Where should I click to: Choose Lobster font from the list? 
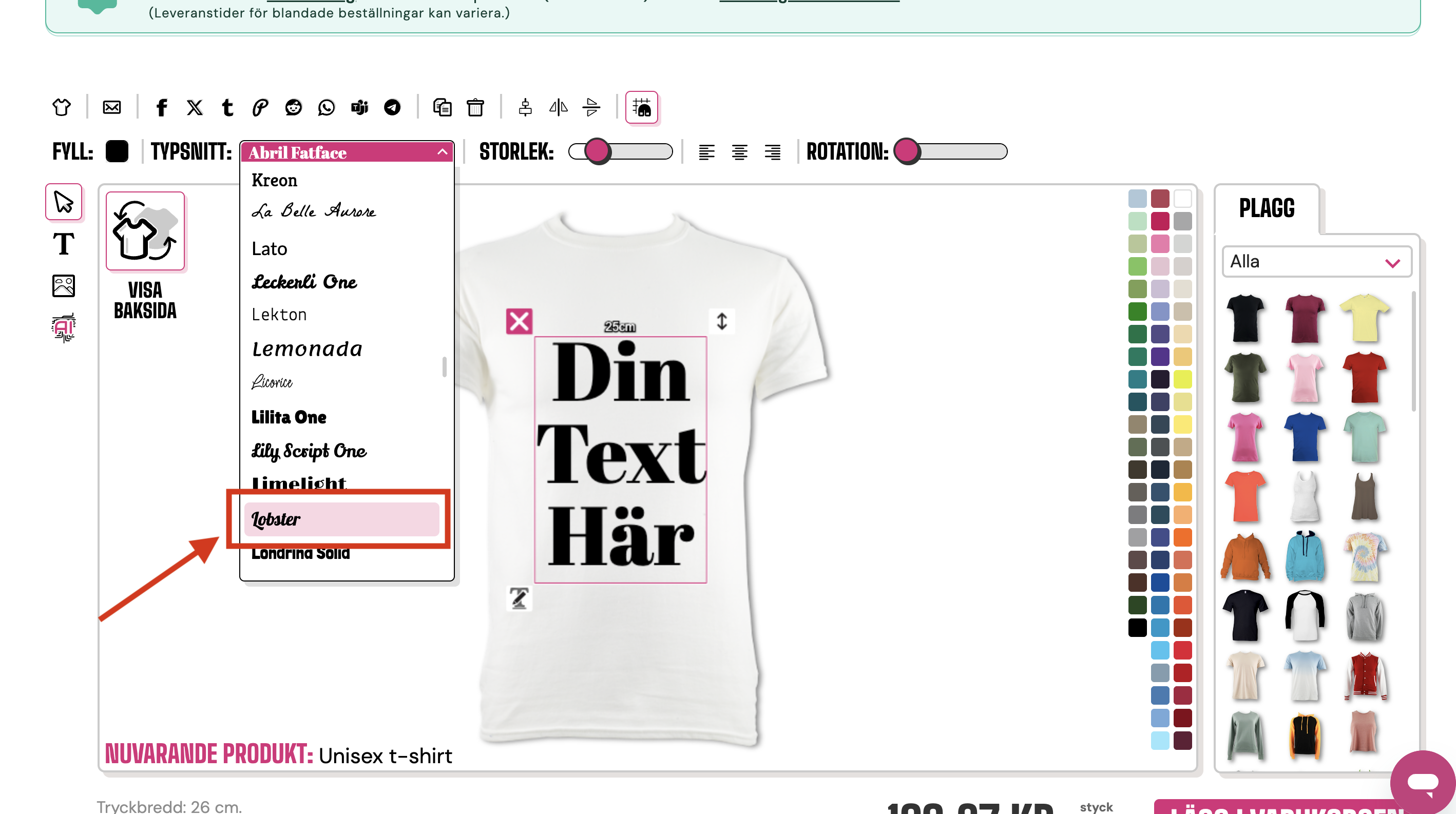(341, 518)
